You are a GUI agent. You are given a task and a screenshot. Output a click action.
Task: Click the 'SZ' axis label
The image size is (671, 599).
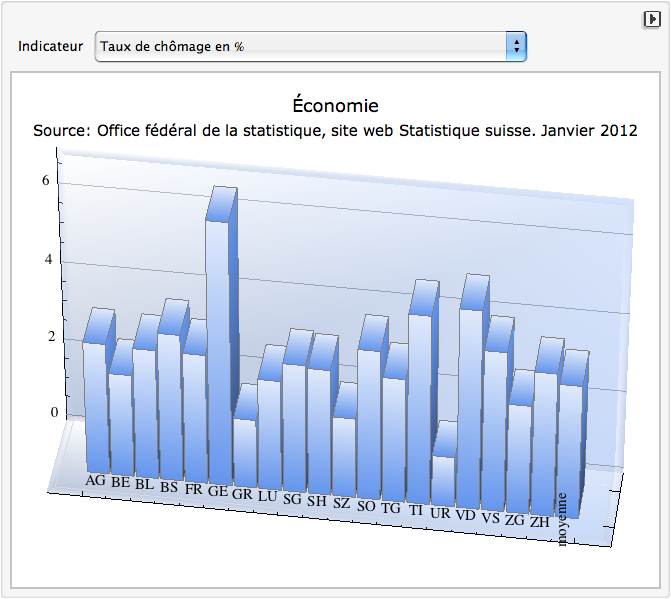341,503
